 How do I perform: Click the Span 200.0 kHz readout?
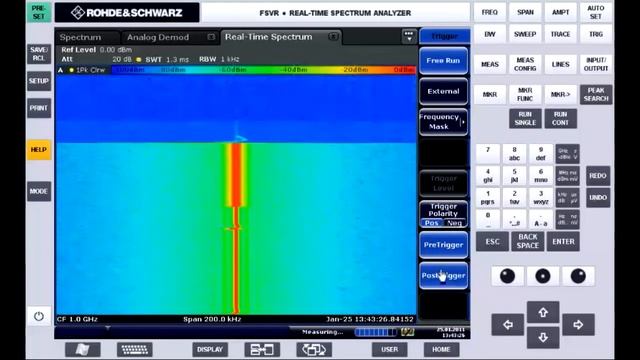point(212,319)
